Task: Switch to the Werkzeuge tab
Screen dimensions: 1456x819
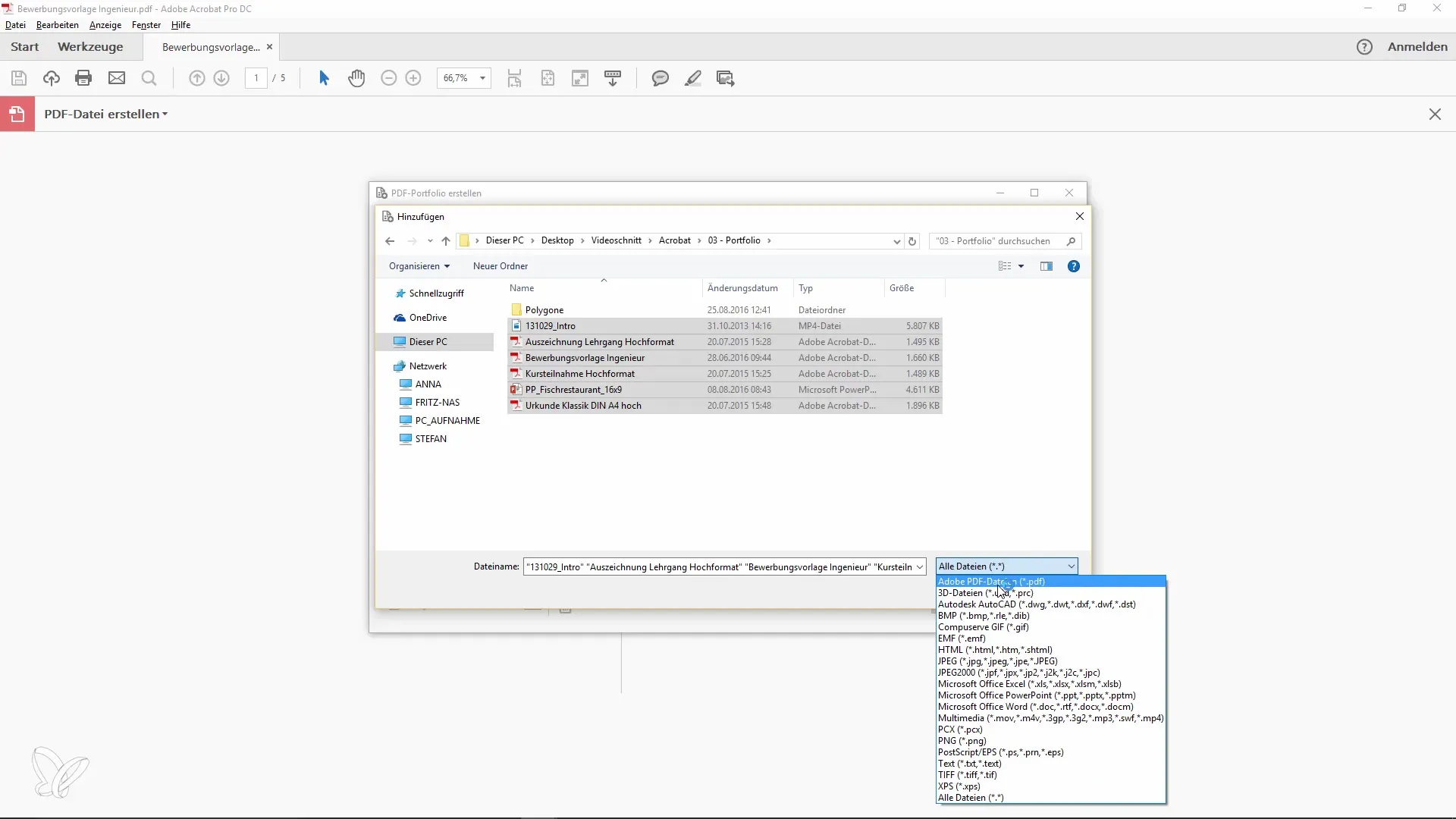Action: click(x=90, y=47)
